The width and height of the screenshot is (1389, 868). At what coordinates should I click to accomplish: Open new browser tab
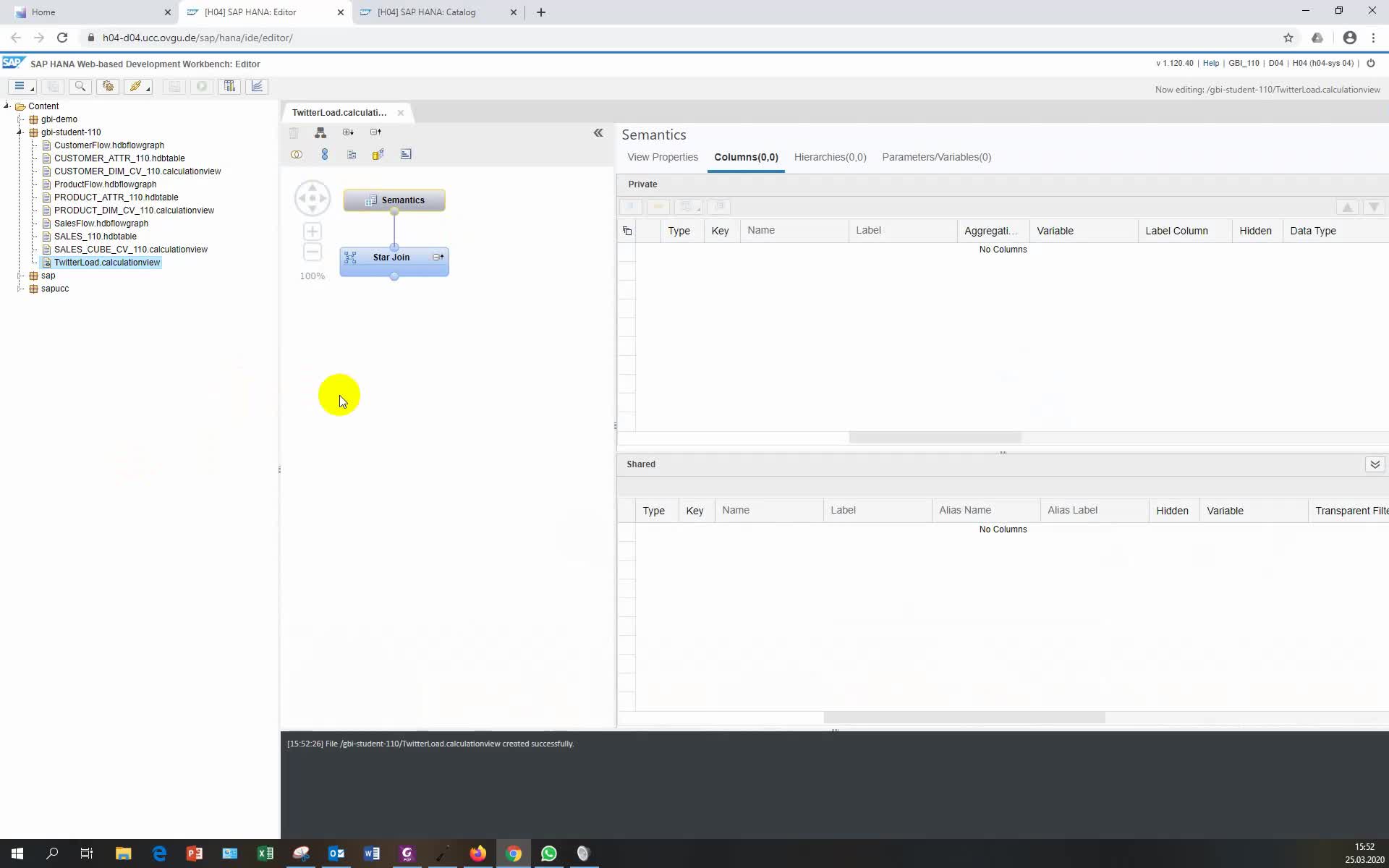(541, 12)
